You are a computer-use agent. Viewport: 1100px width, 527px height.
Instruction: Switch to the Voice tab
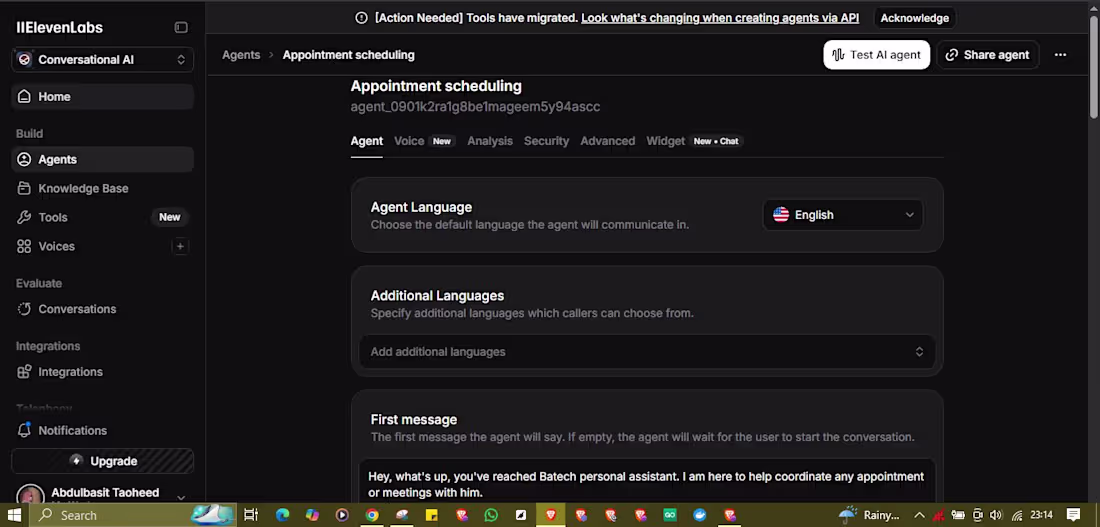pos(409,141)
